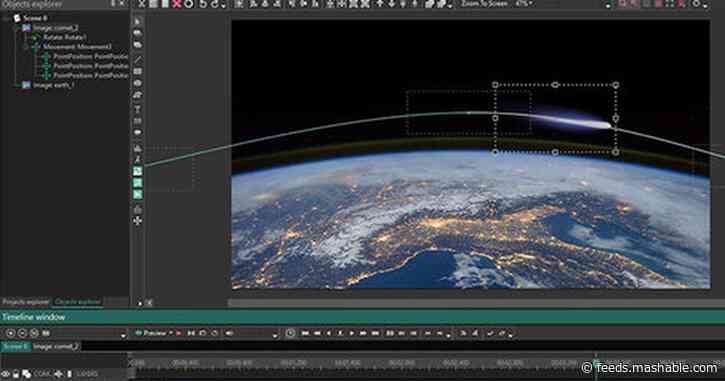The image size is (725, 381).
Task: Click the comet object on the canvas
Action: coord(573,120)
